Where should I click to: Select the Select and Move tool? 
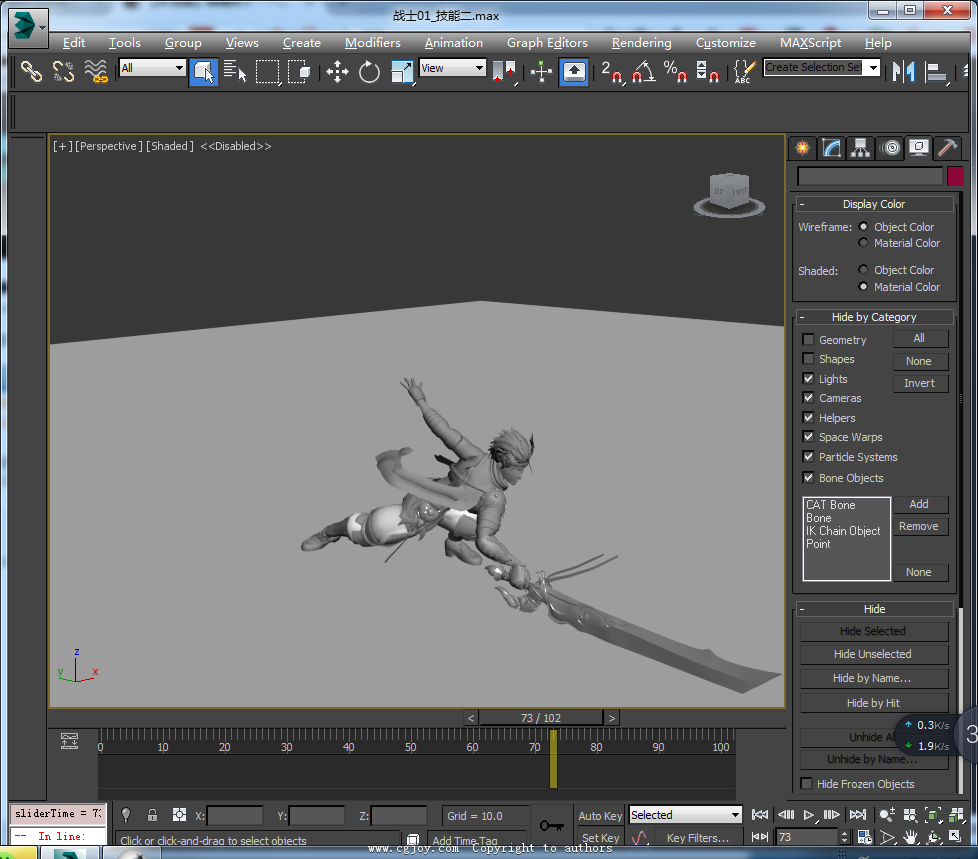pos(337,71)
